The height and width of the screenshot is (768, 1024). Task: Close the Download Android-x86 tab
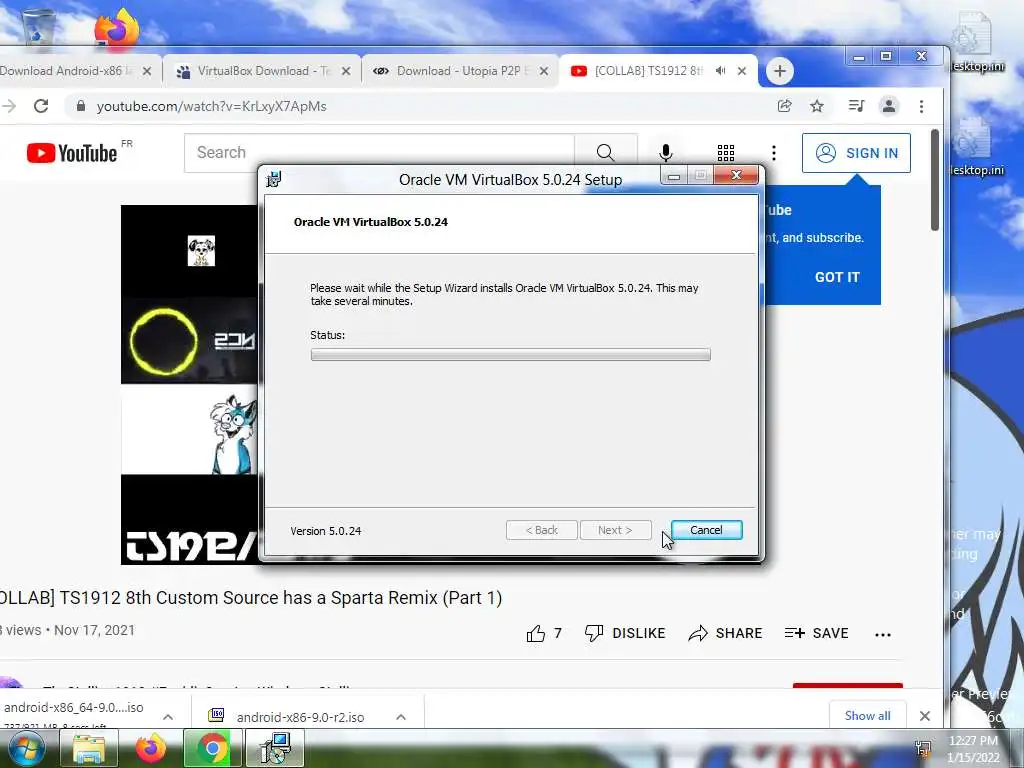coord(147,71)
